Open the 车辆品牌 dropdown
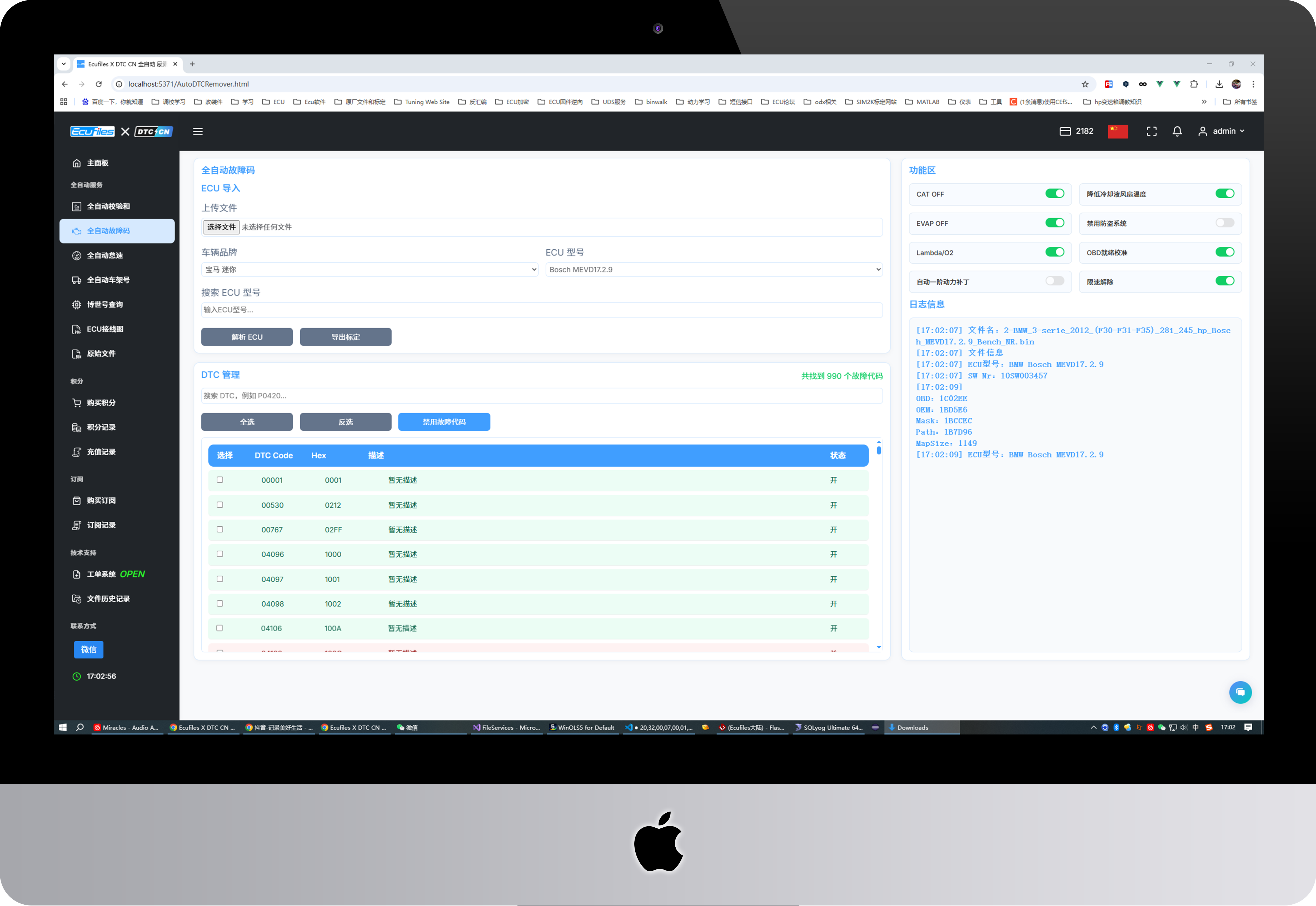This screenshot has width=1316, height=906. (x=369, y=270)
